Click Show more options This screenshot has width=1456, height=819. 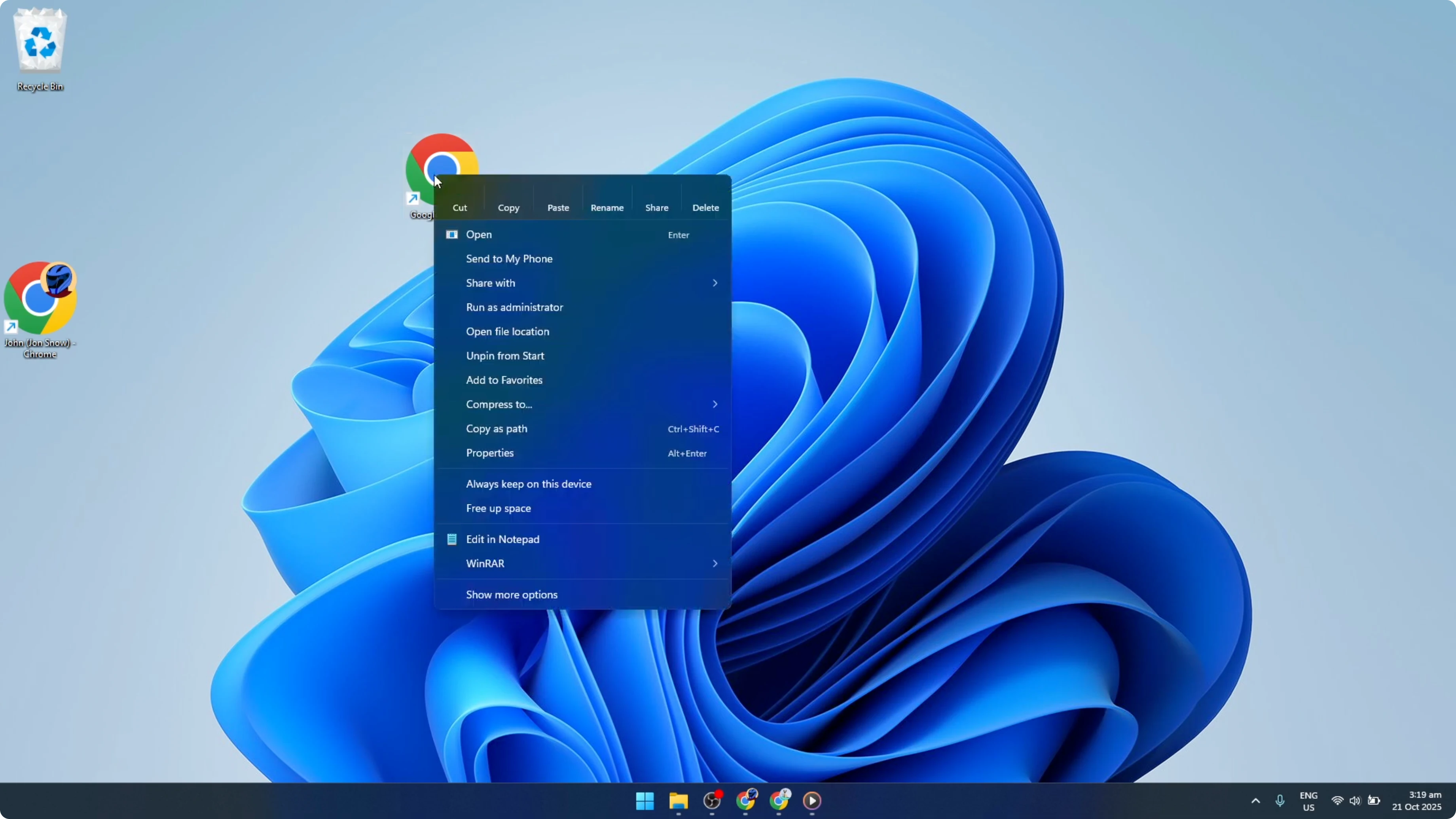tap(511, 594)
